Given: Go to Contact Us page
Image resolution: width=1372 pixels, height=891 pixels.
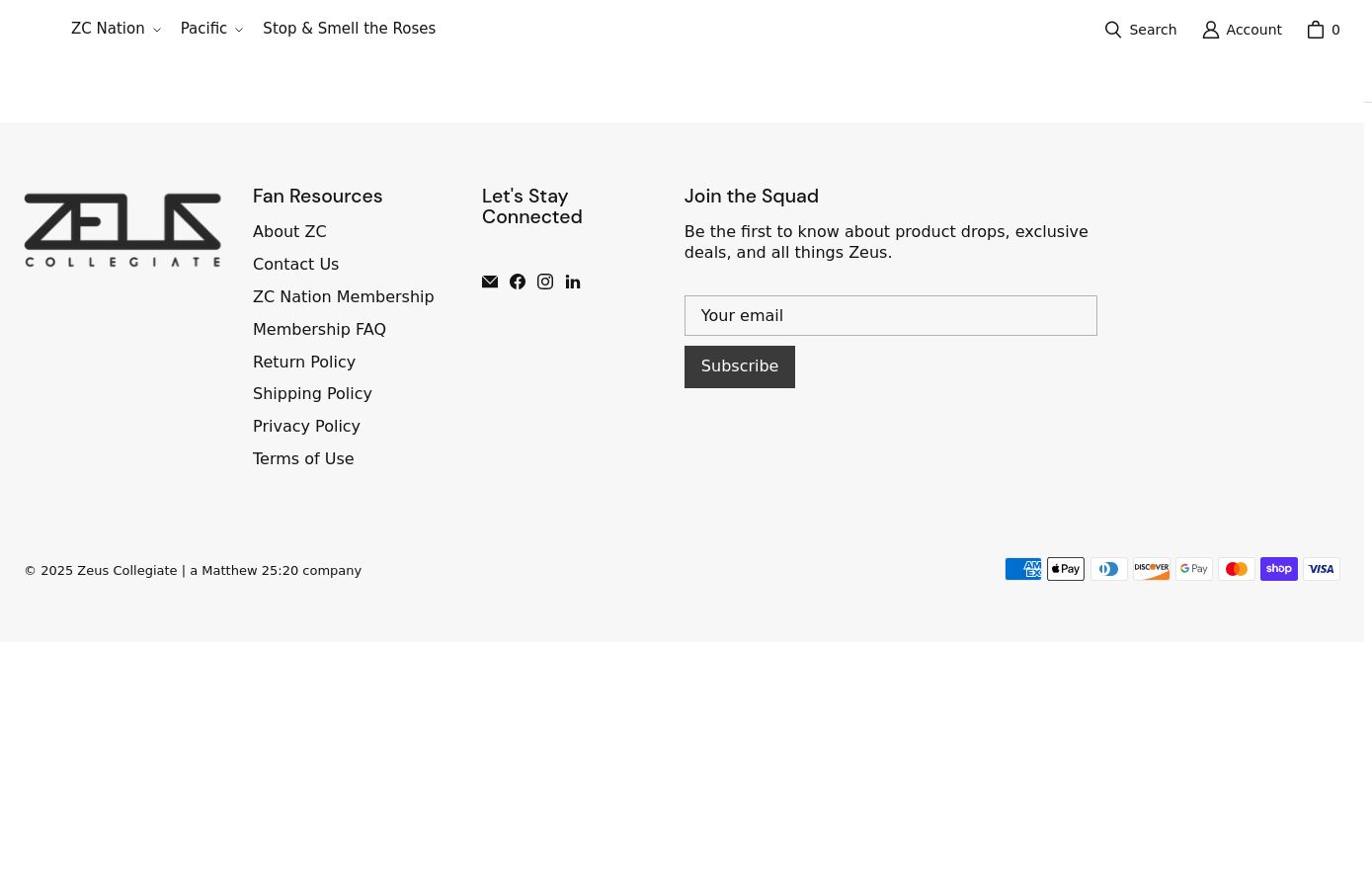Looking at the screenshot, I should click(295, 265).
